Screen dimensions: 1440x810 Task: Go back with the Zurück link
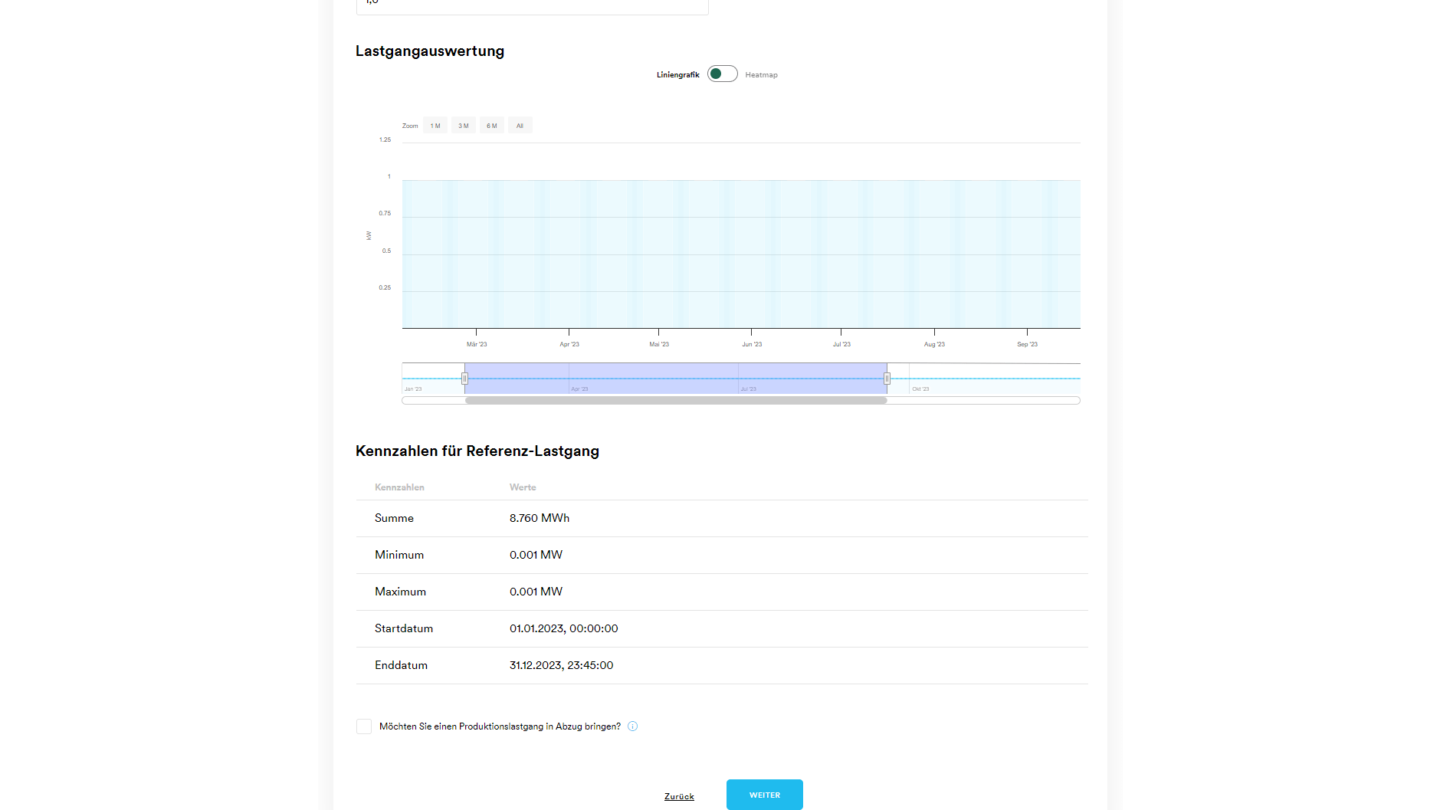point(679,796)
